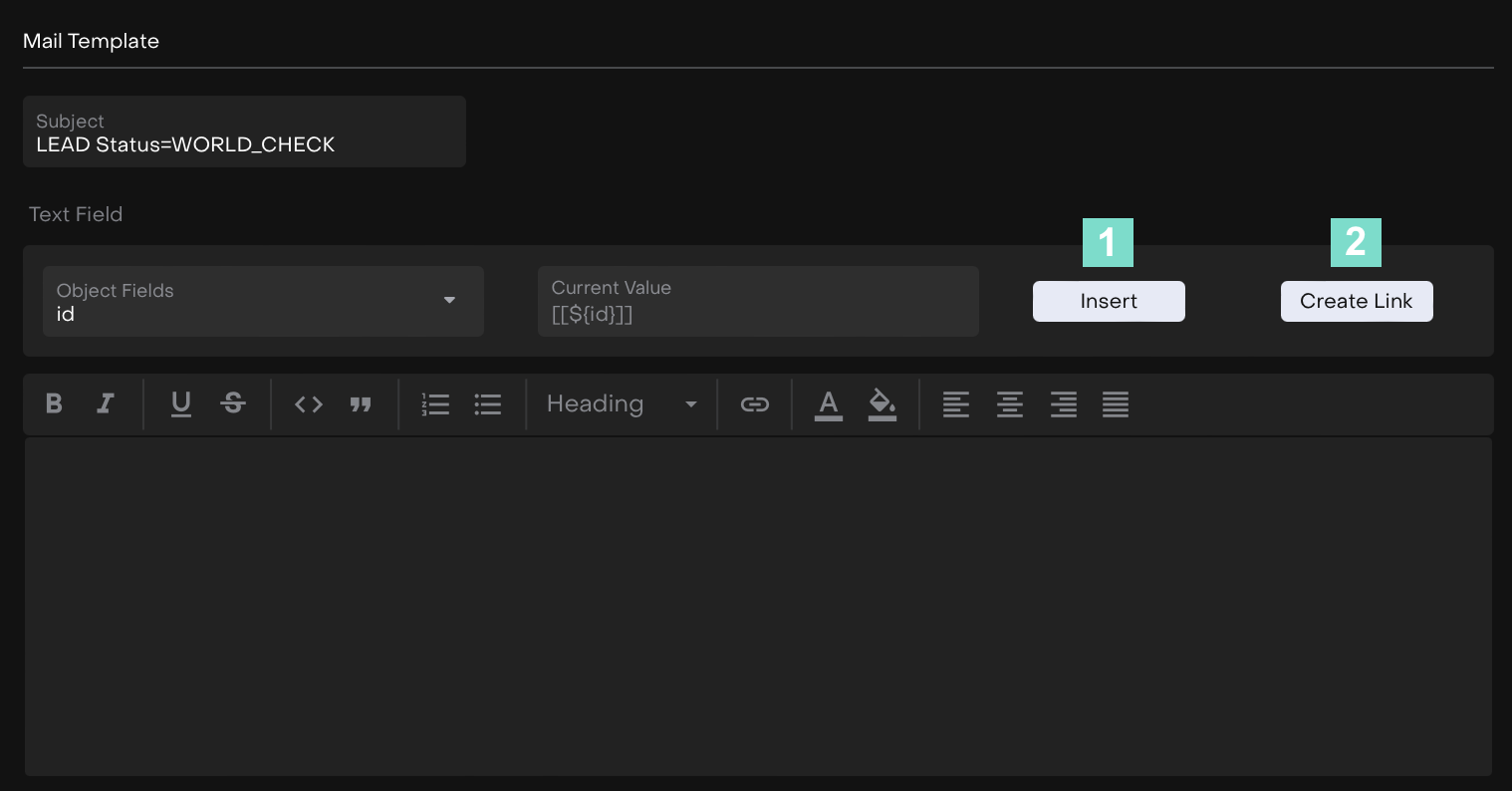The width and height of the screenshot is (1512, 791).
Task: Click the Insert button
Action: pyautogui.click(x=1109, y=301)
